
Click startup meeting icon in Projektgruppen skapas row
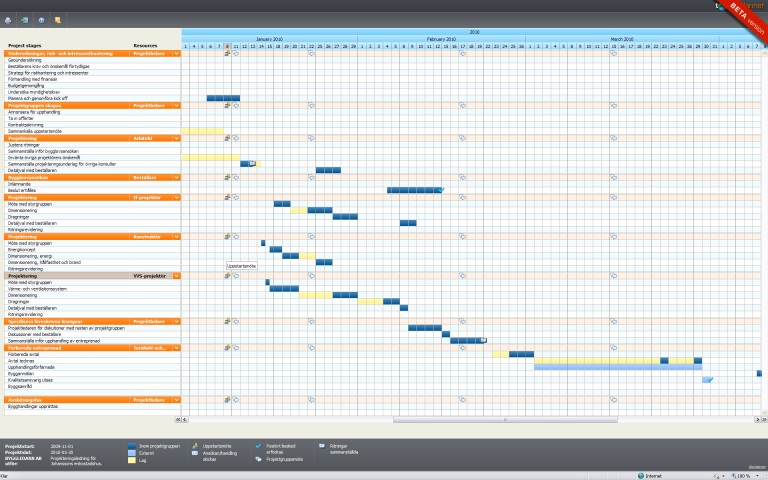[227, 105]
